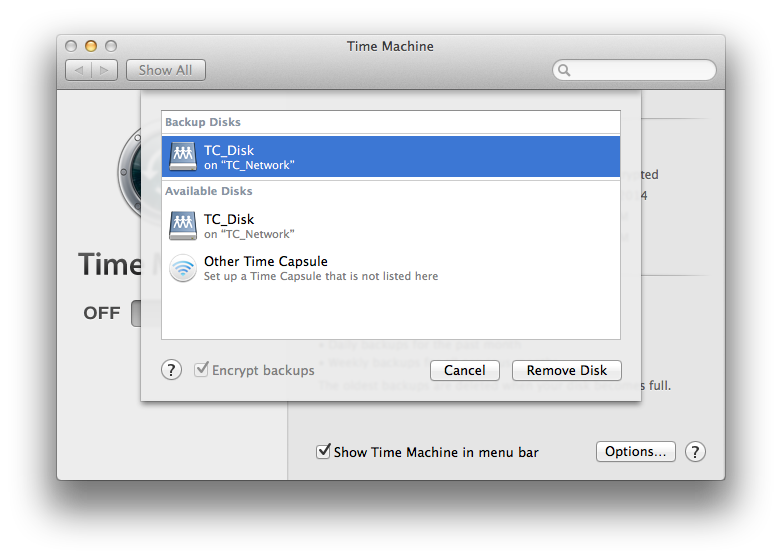782x559 pixels.
Task: Click the forward navigation arrow
Action: click(104, 70)
